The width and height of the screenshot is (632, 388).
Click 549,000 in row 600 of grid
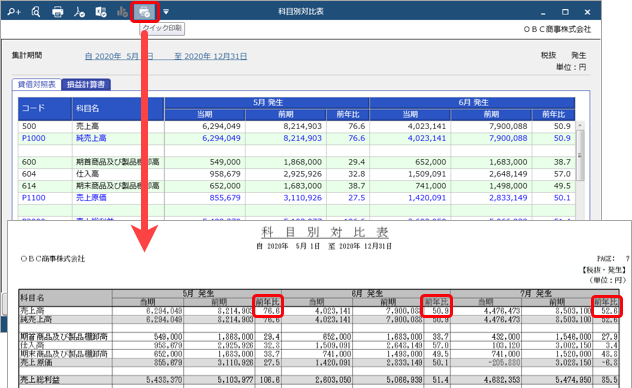[225, 162]
